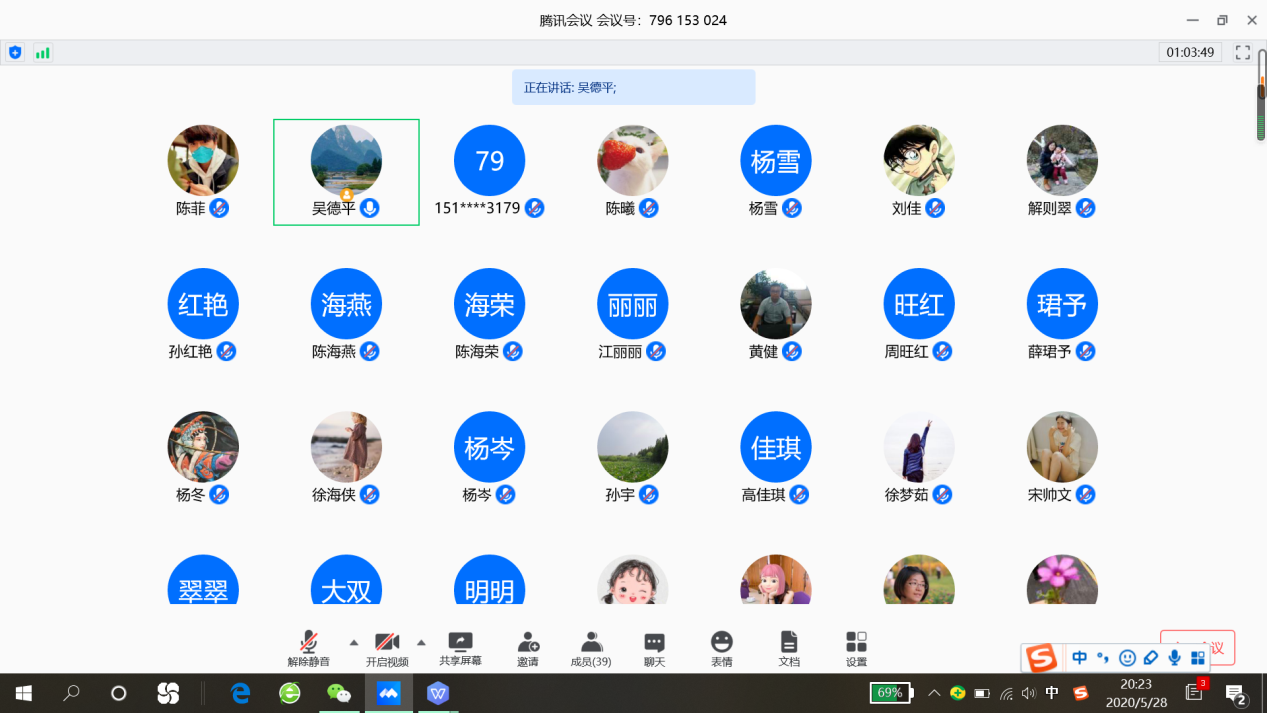Click the vertical scrollbar on right edge

pyautogui.click(x=1261, y=110)
